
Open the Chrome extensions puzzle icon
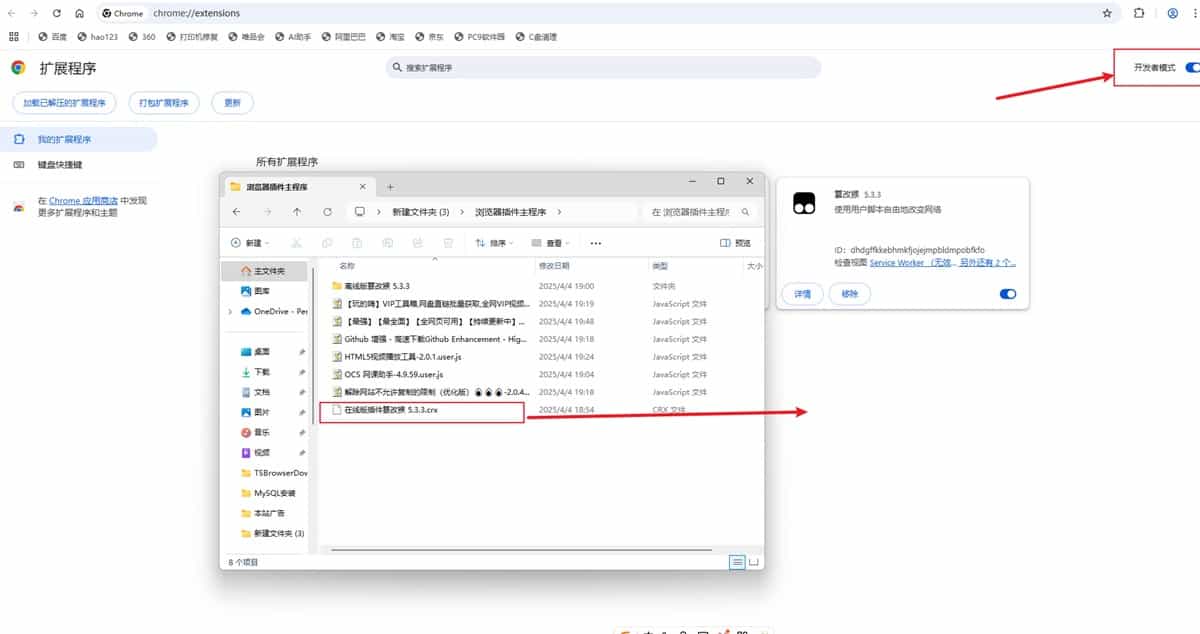[1139, 14]
